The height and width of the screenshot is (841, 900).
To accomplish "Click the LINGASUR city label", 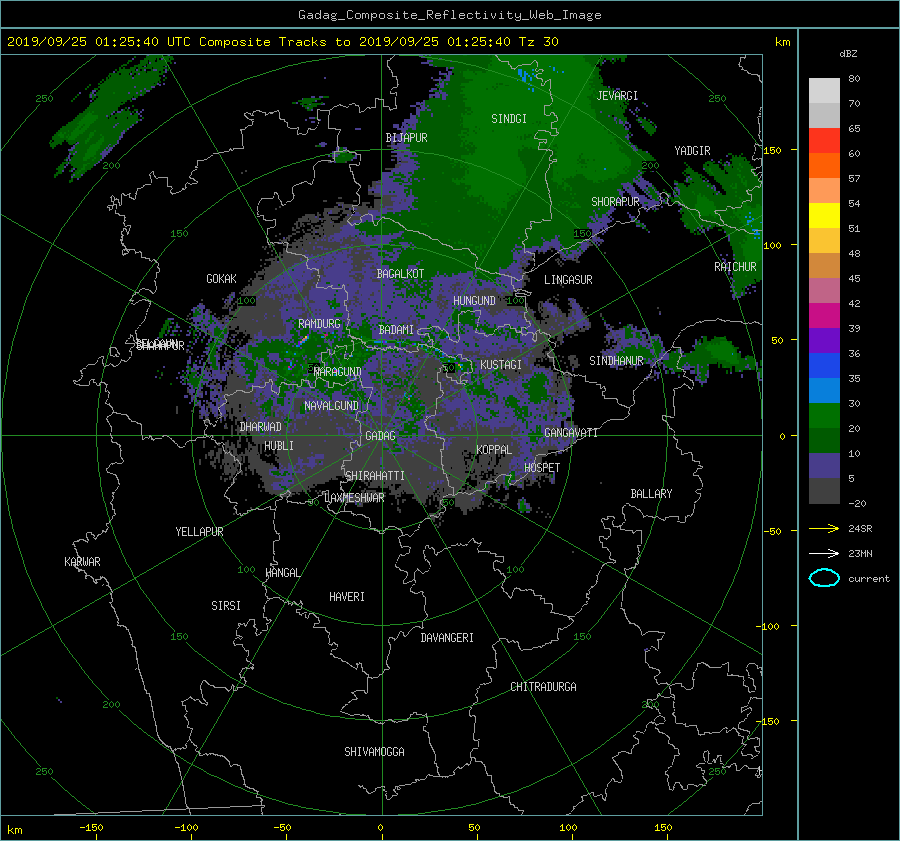I will 568,280.
